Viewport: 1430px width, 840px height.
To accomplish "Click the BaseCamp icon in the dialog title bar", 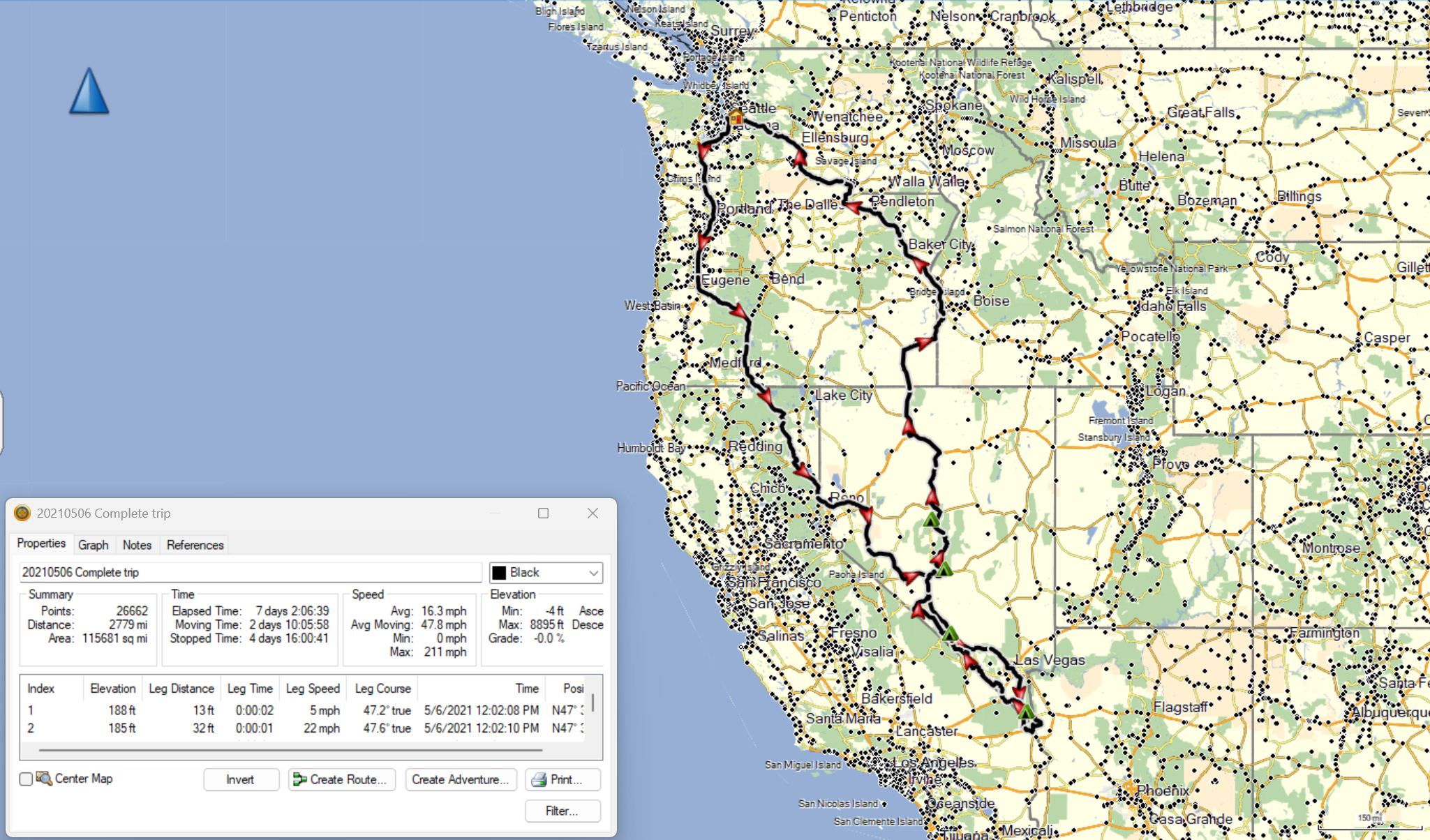I will click(x=22, y=513).
